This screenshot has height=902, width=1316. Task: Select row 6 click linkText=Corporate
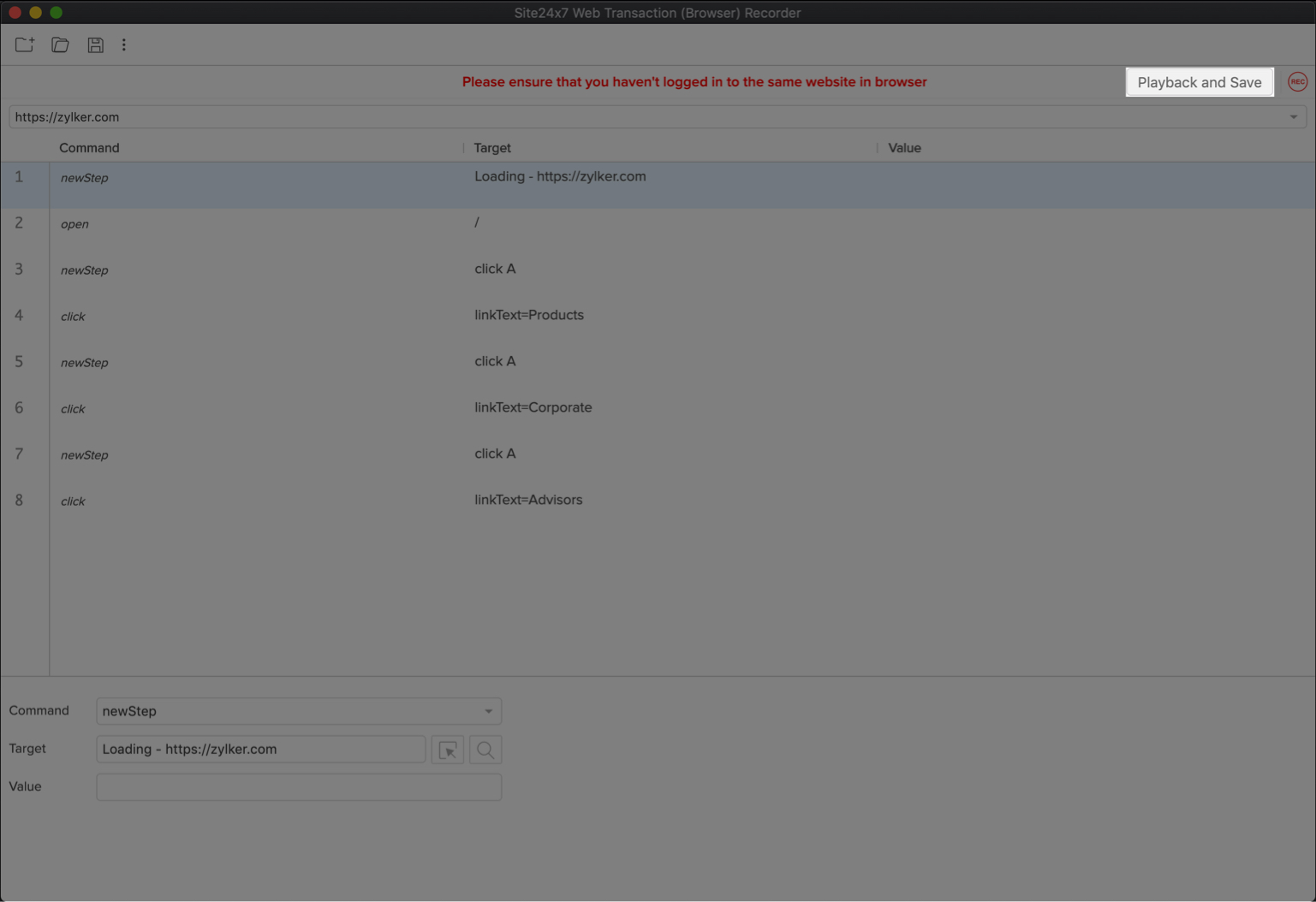(x=533, y=407)
